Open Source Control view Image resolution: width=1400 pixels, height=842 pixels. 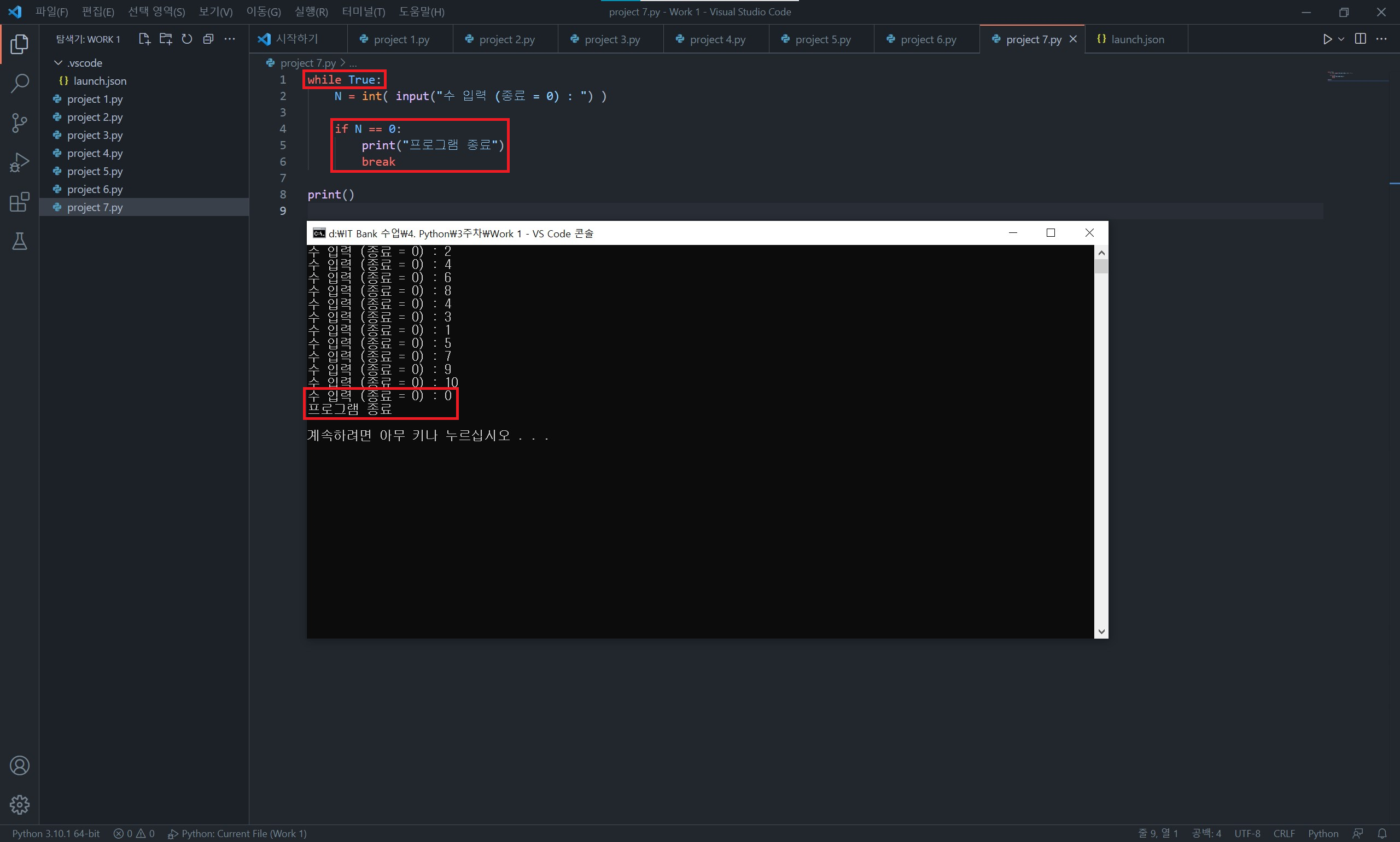[x=19, y=122]
